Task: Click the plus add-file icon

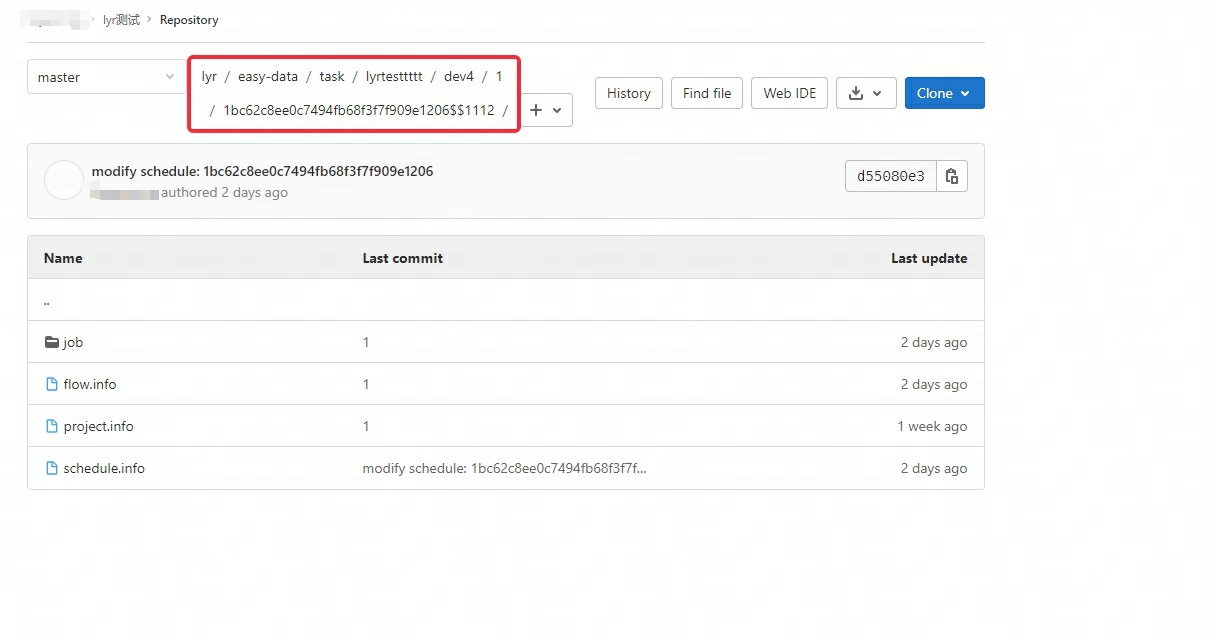Action: (536, 110)
